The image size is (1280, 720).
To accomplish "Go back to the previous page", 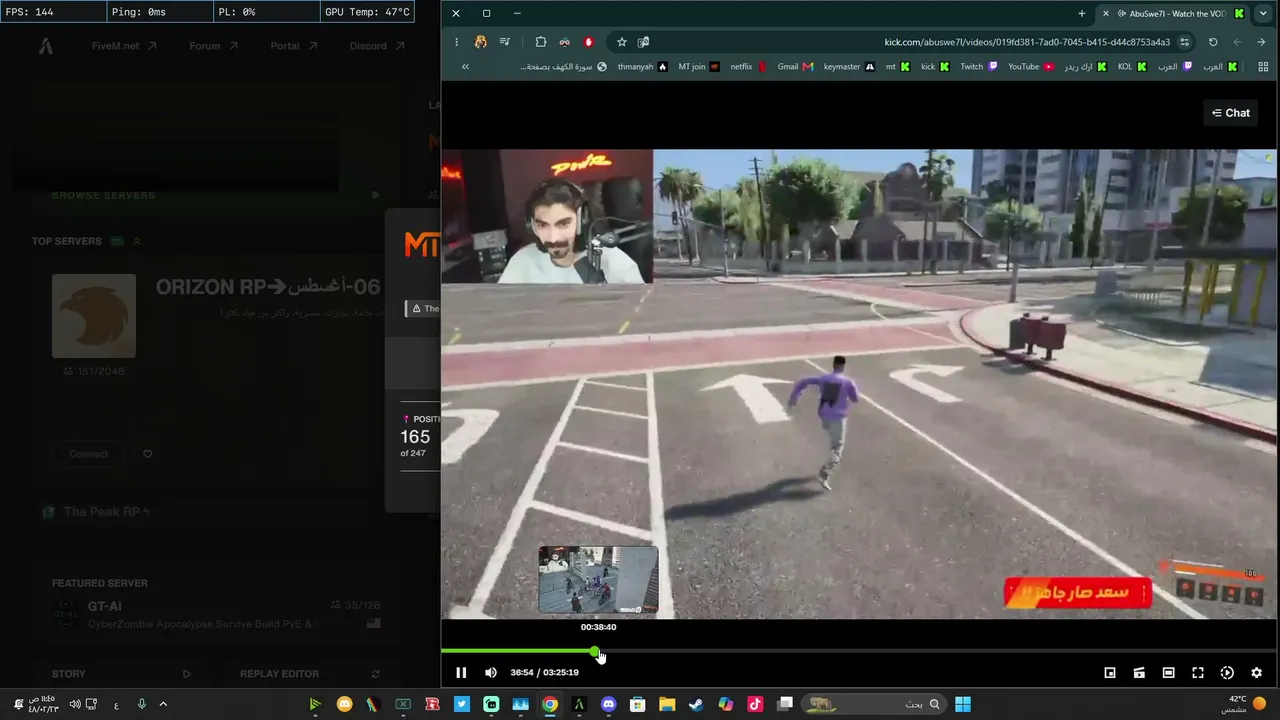I will pos(1261,42).
